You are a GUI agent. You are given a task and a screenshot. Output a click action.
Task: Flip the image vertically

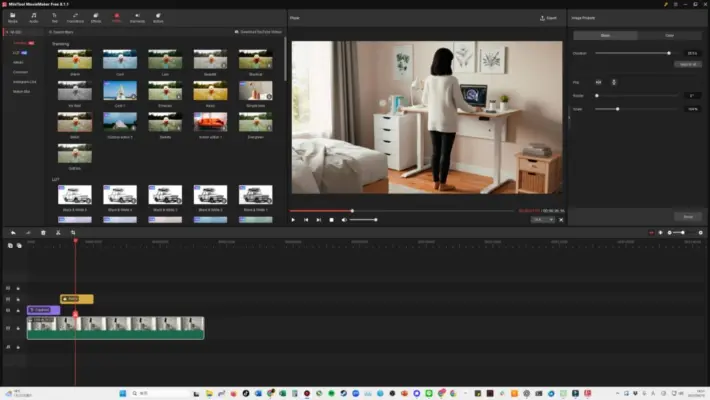(x=614, y=82)
